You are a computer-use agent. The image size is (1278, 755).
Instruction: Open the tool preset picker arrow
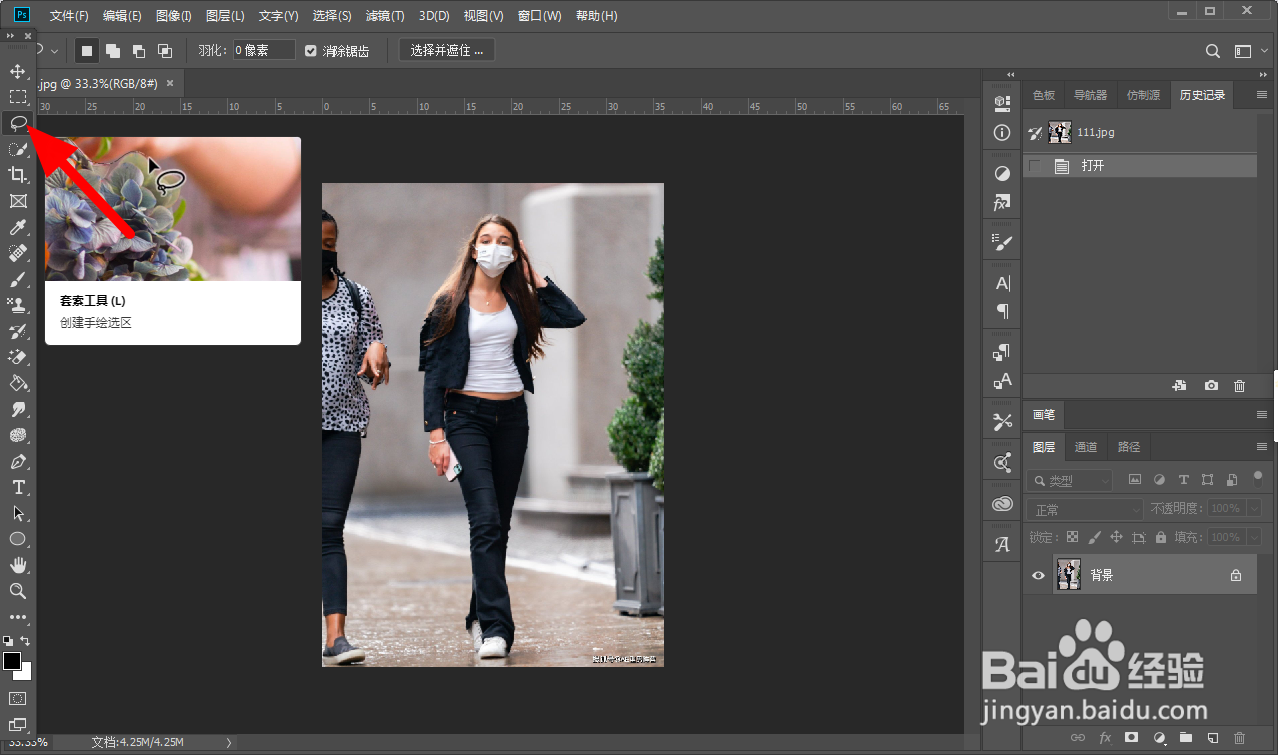click(x=54, y=50)
